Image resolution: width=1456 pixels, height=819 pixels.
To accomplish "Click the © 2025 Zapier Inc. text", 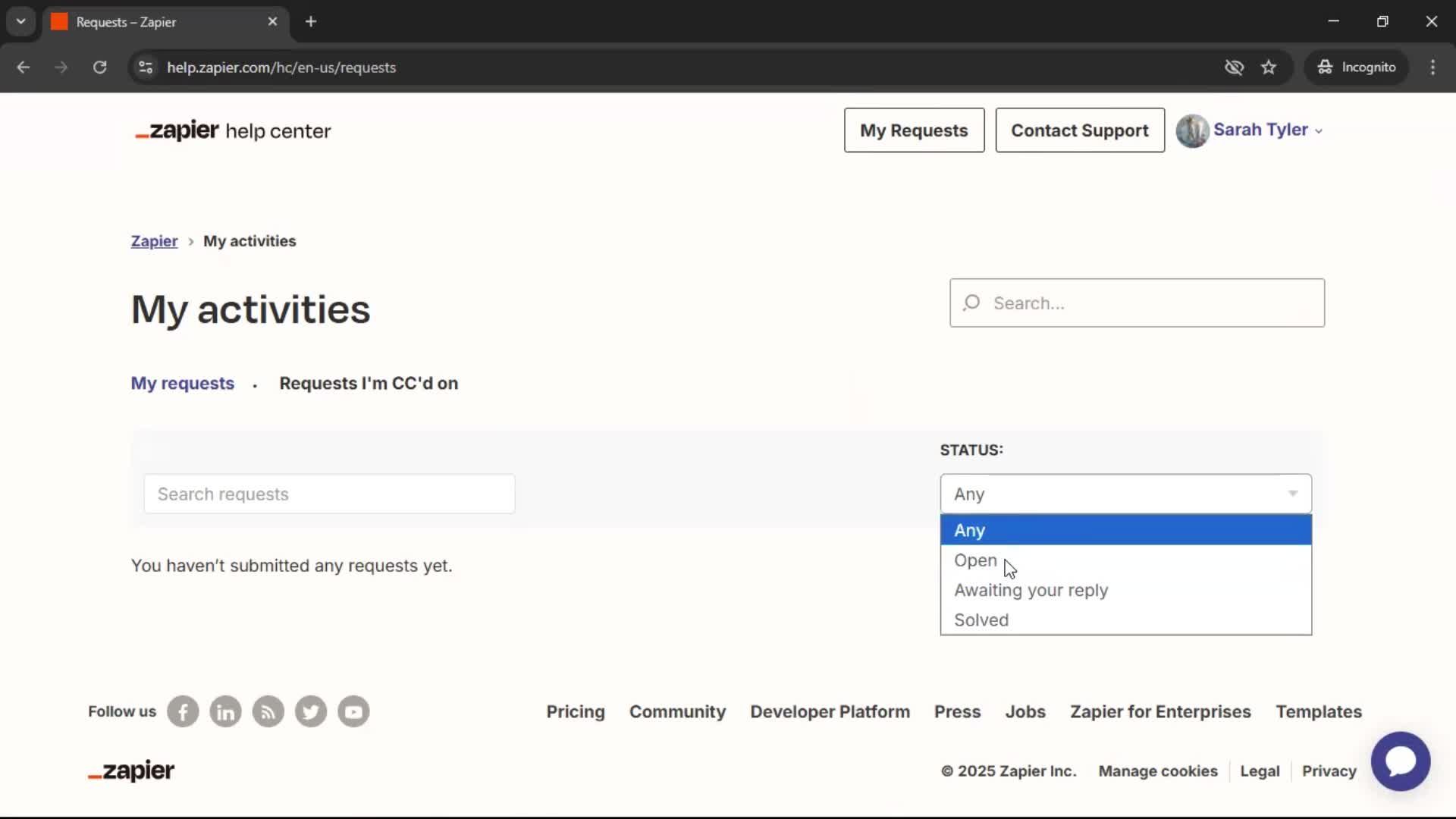I will coord(1009,770).
